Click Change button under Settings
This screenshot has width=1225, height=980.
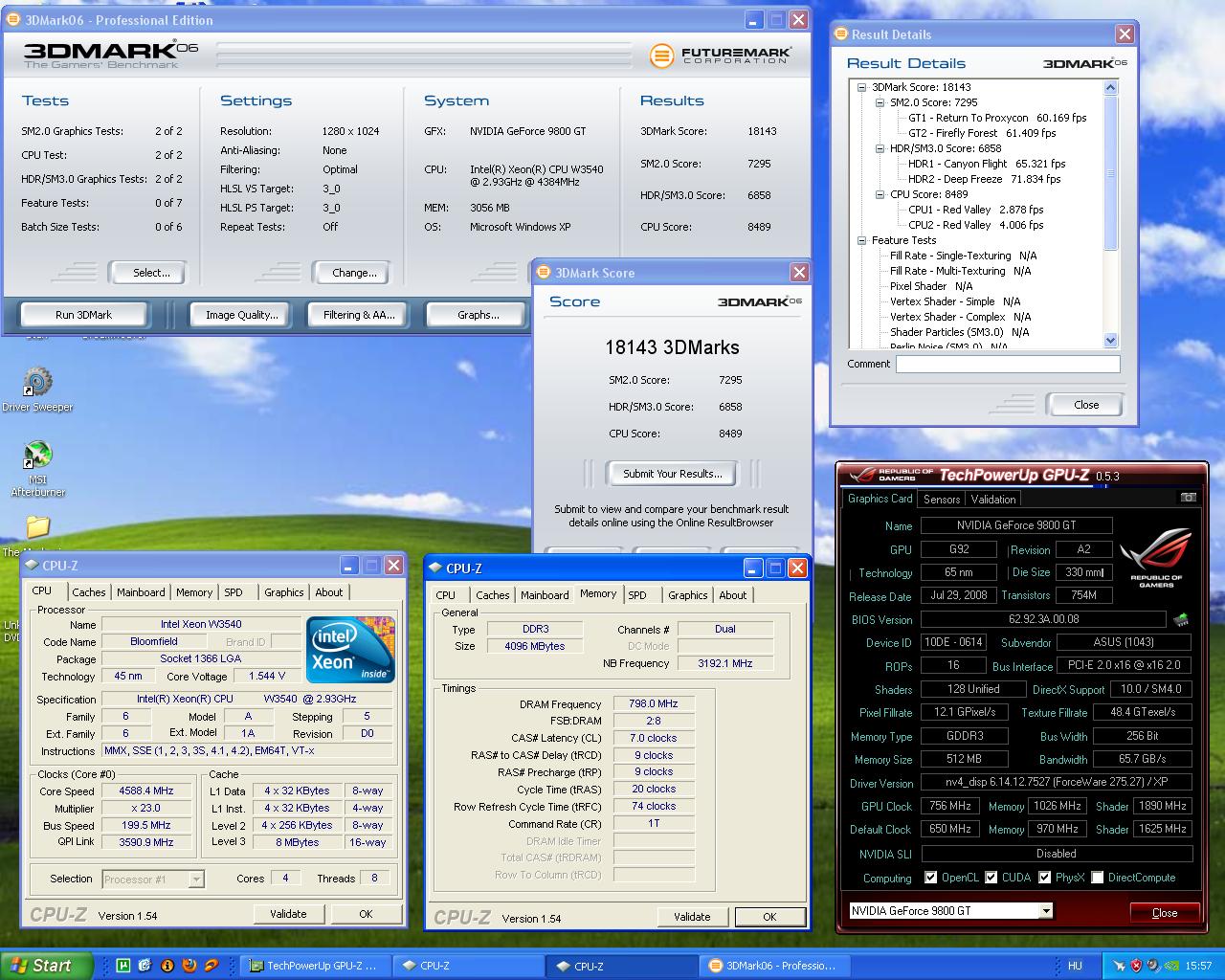coord(354,273)
